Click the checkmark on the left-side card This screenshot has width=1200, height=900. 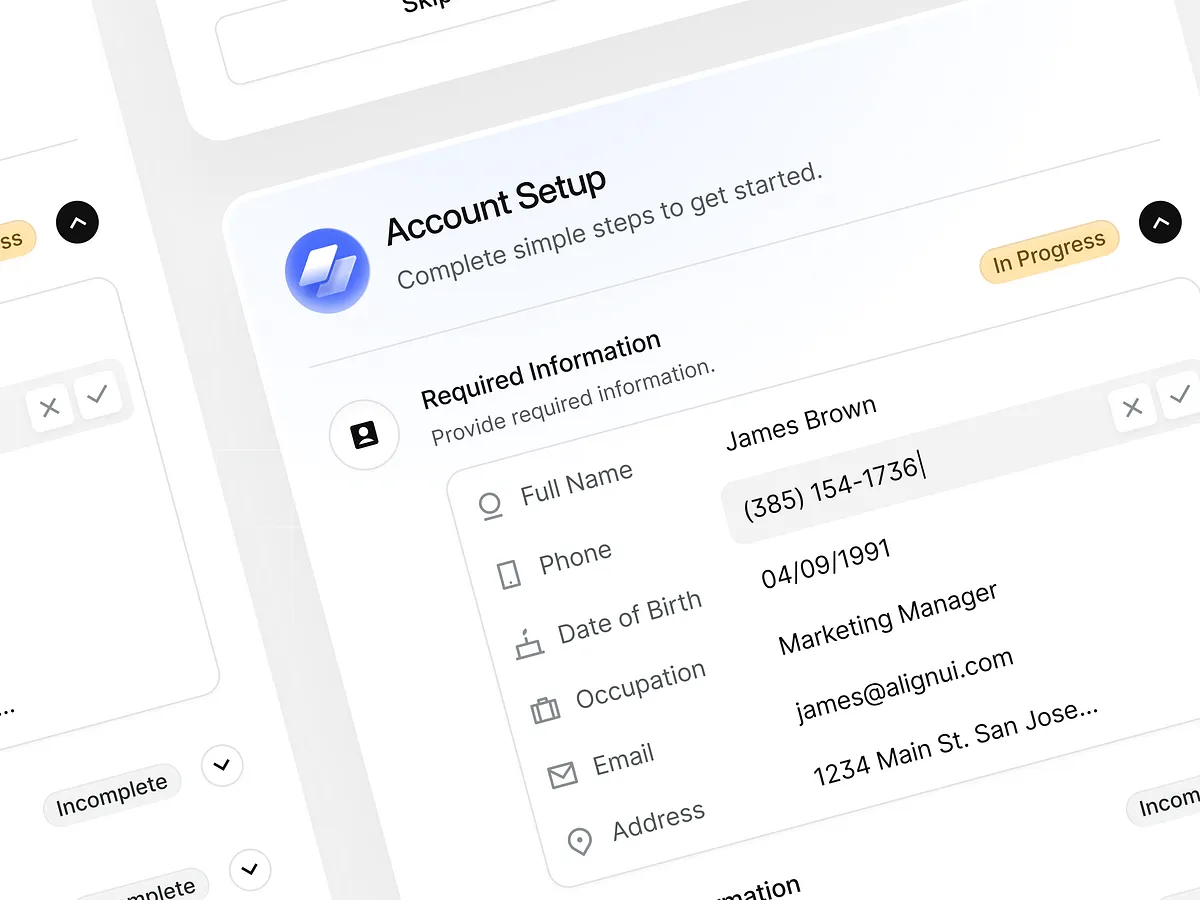click(98, 396)
